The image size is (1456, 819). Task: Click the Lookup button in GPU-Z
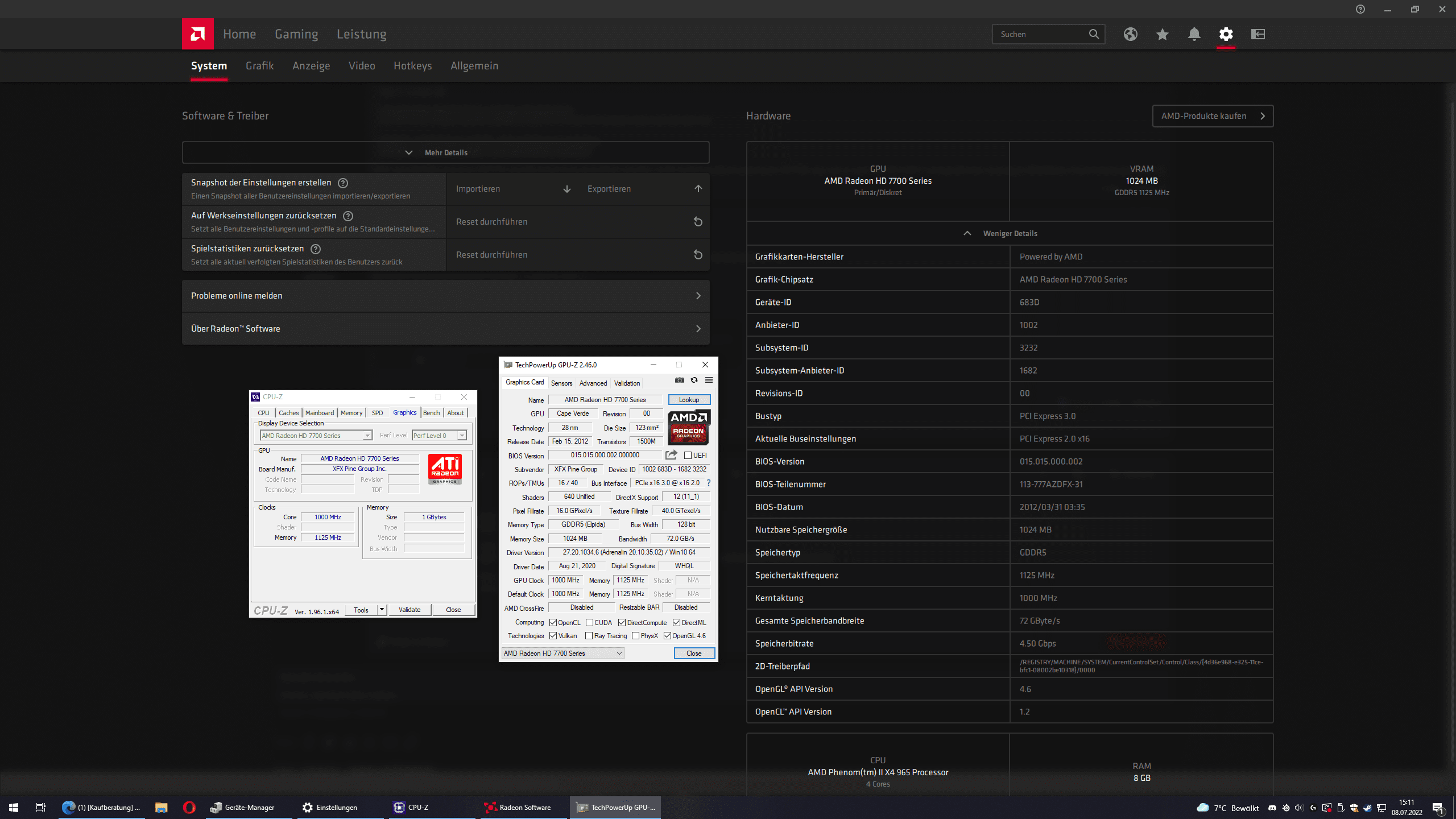(689, 400)
